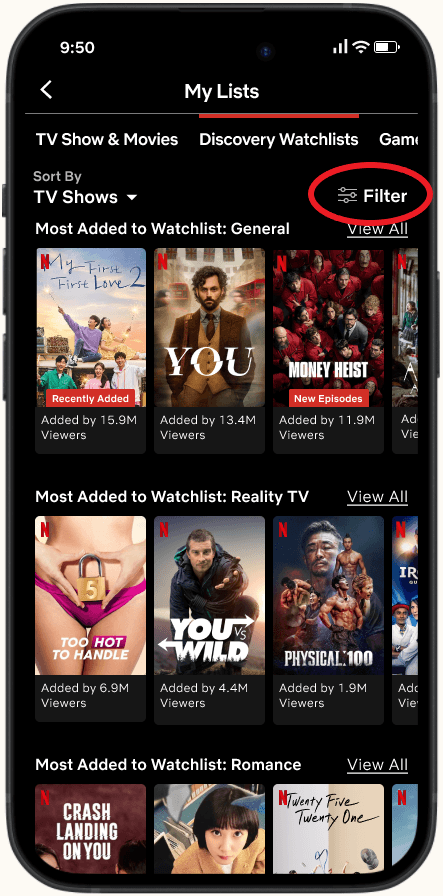Switch to TV Show & Movies tab
443x896 pixels.
tap(107, 139)
